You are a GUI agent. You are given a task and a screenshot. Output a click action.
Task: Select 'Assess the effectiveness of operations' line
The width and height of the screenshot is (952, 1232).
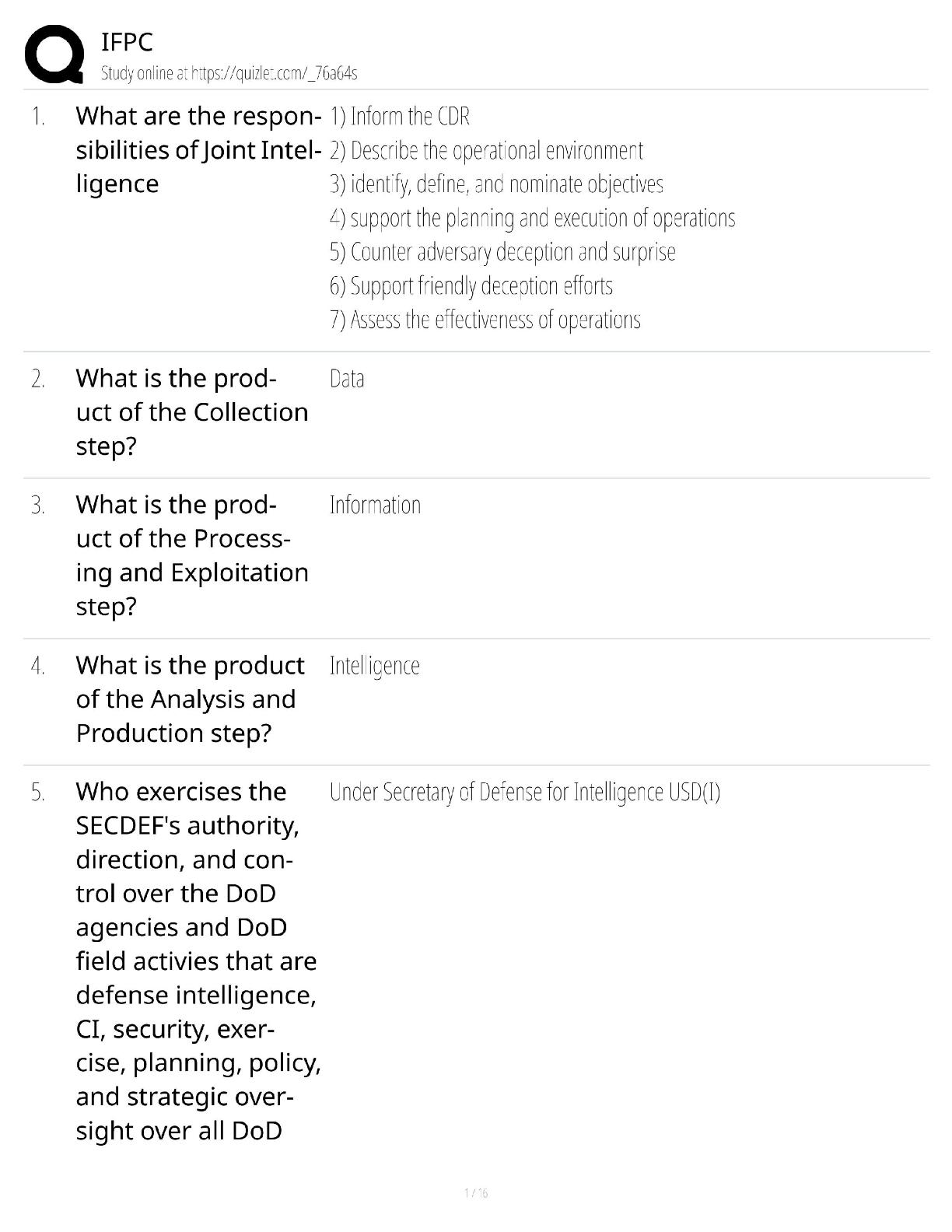pyautogui.click(x=485, y=320)
